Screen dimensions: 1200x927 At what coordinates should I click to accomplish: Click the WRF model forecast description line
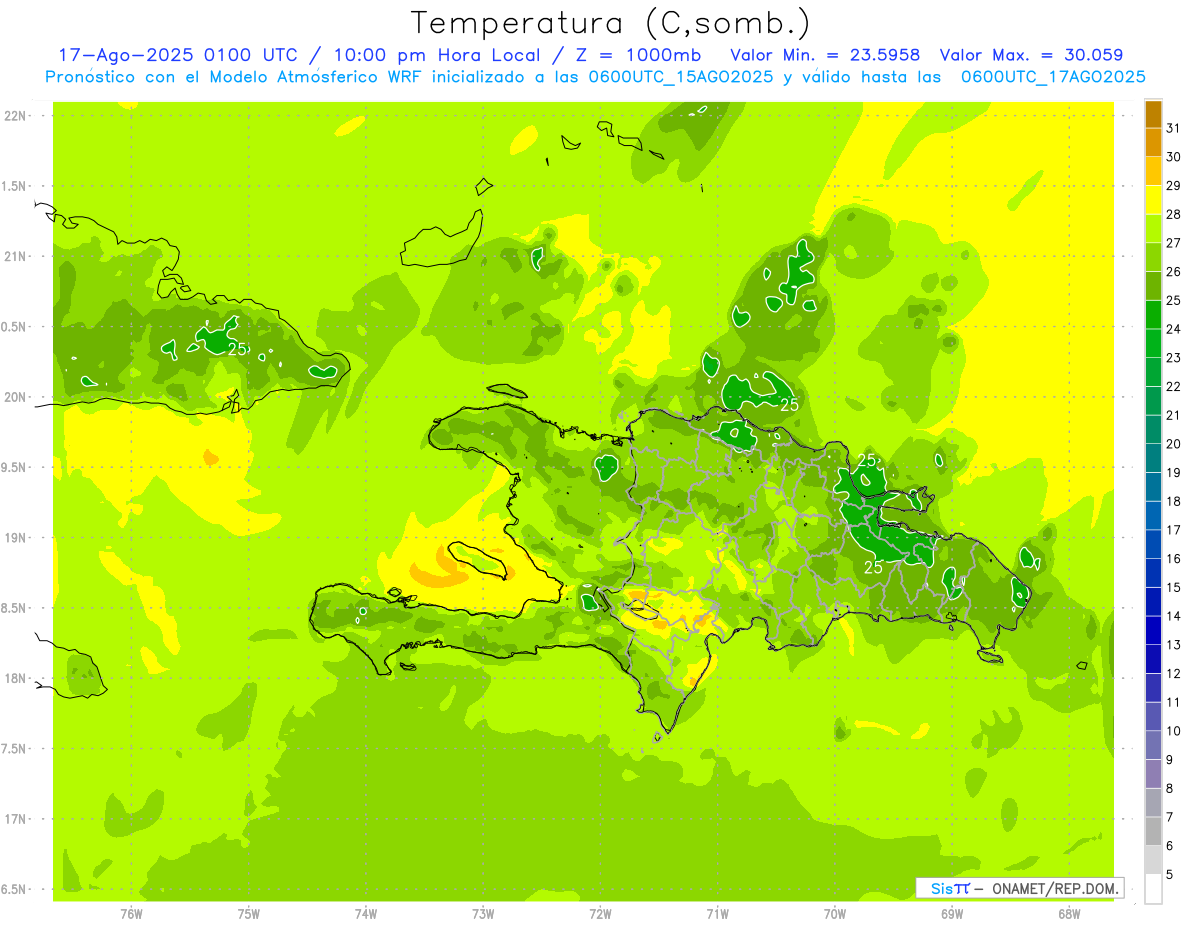595,77
